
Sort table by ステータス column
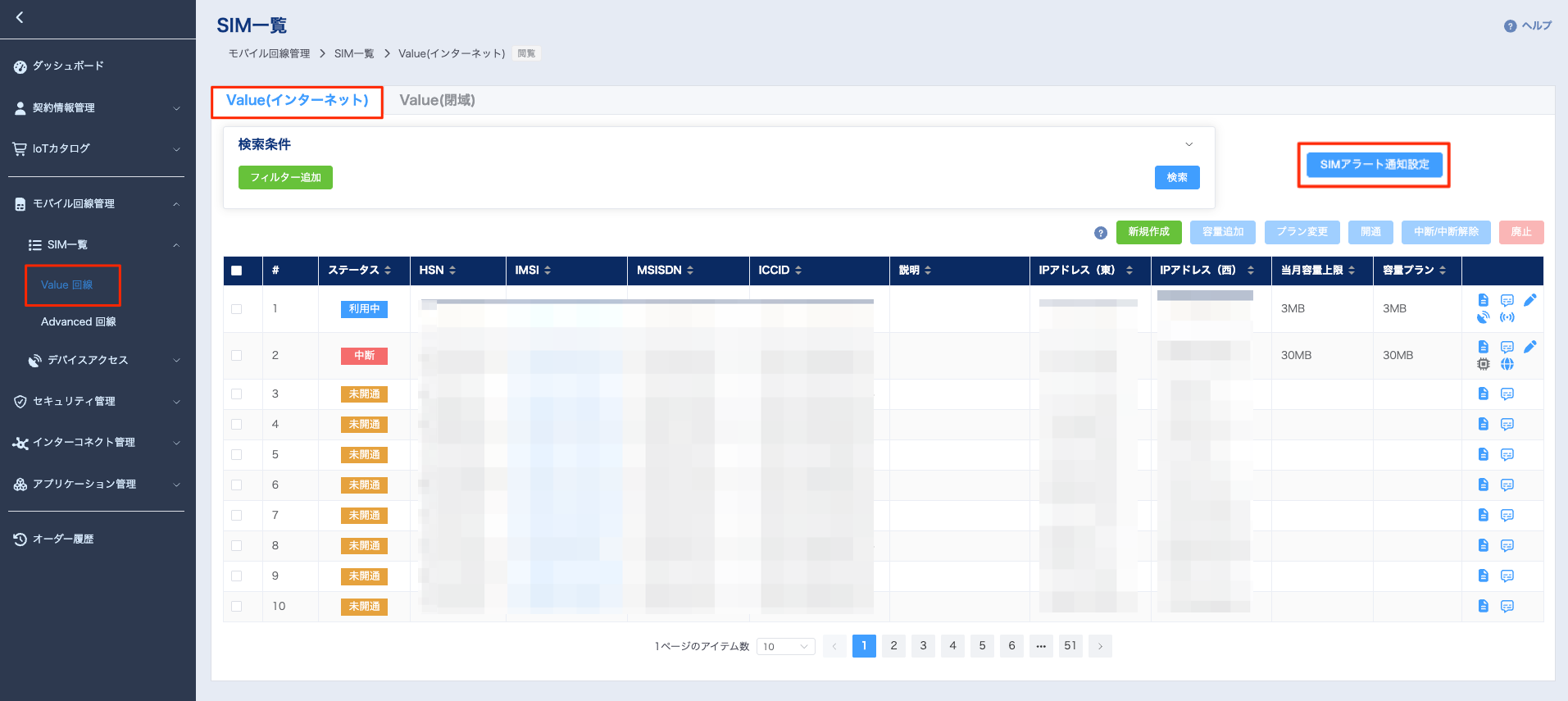click(360, 271)
